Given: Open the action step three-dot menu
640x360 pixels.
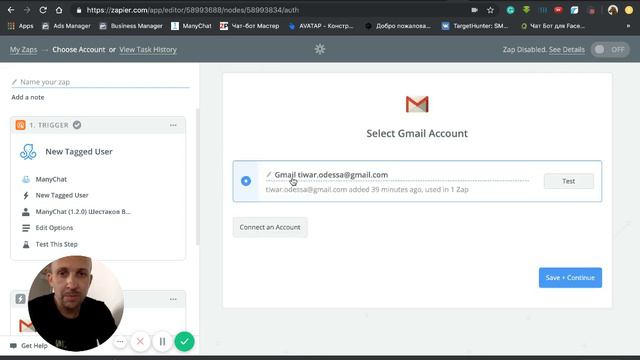Looking at the screenshot, I should pos(173,299).
